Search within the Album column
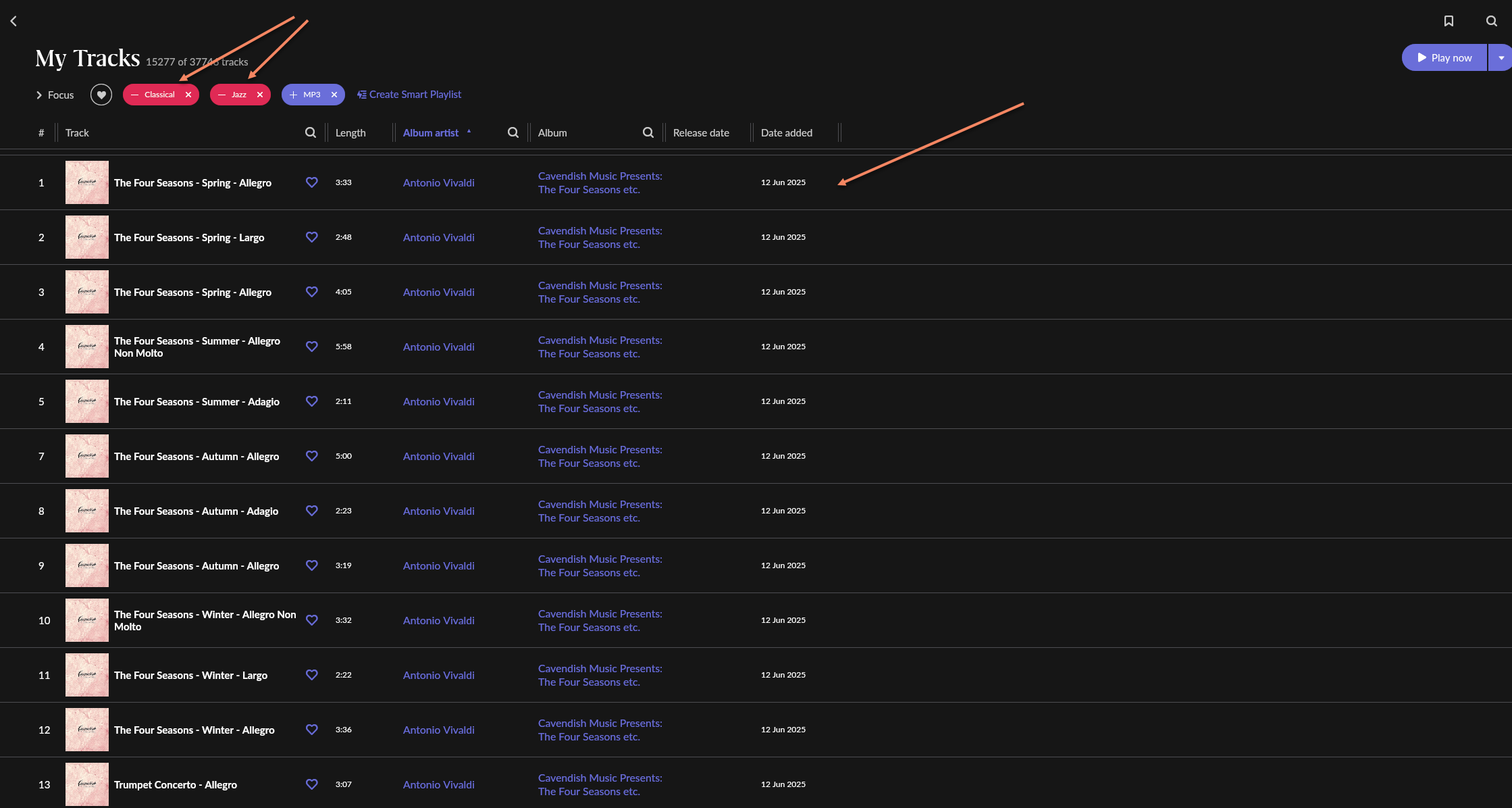Screen dimensions: 1512x808 click(648, 132)
